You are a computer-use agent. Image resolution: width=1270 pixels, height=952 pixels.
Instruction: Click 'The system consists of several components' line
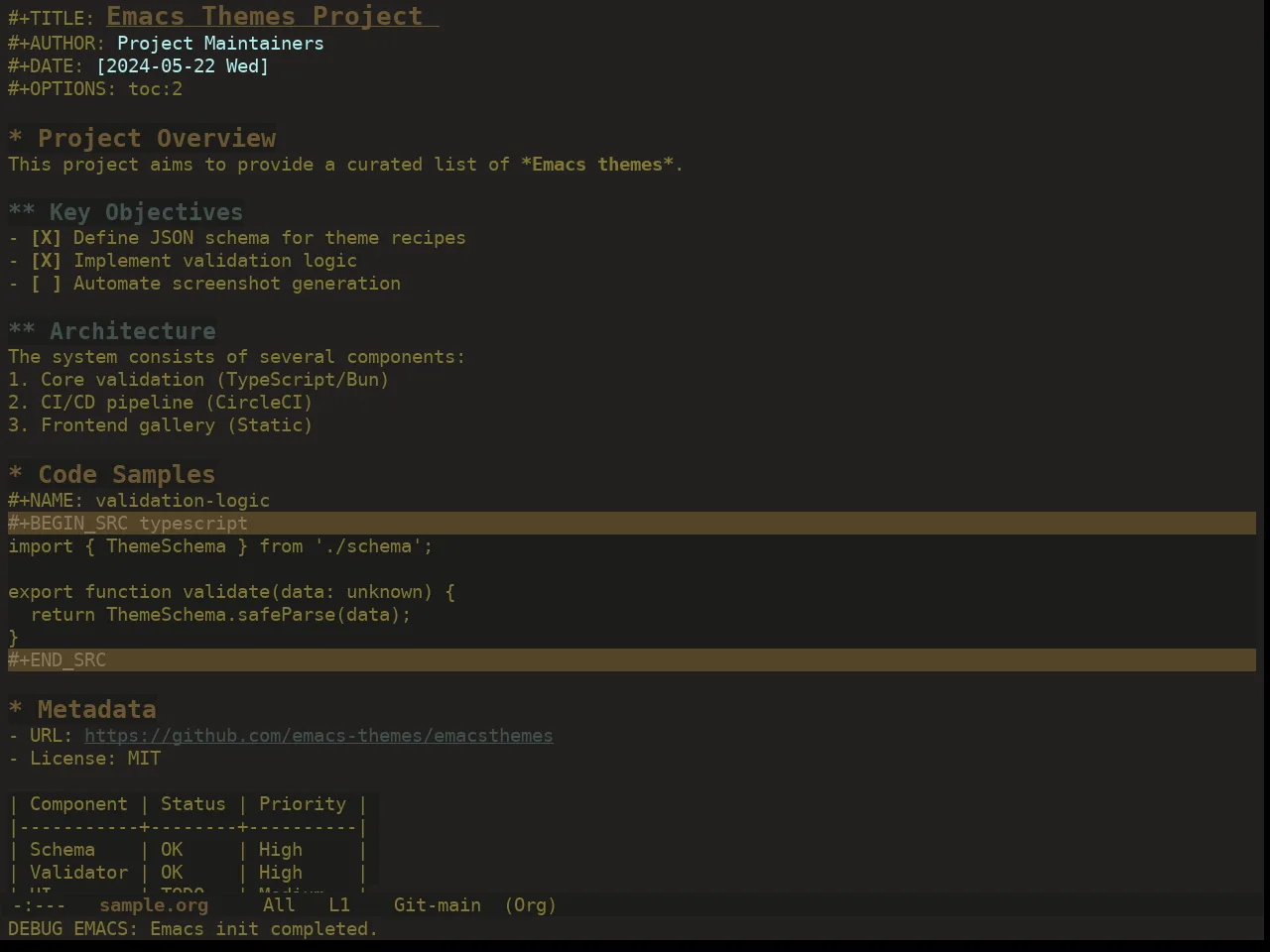(x=236, y=357)
